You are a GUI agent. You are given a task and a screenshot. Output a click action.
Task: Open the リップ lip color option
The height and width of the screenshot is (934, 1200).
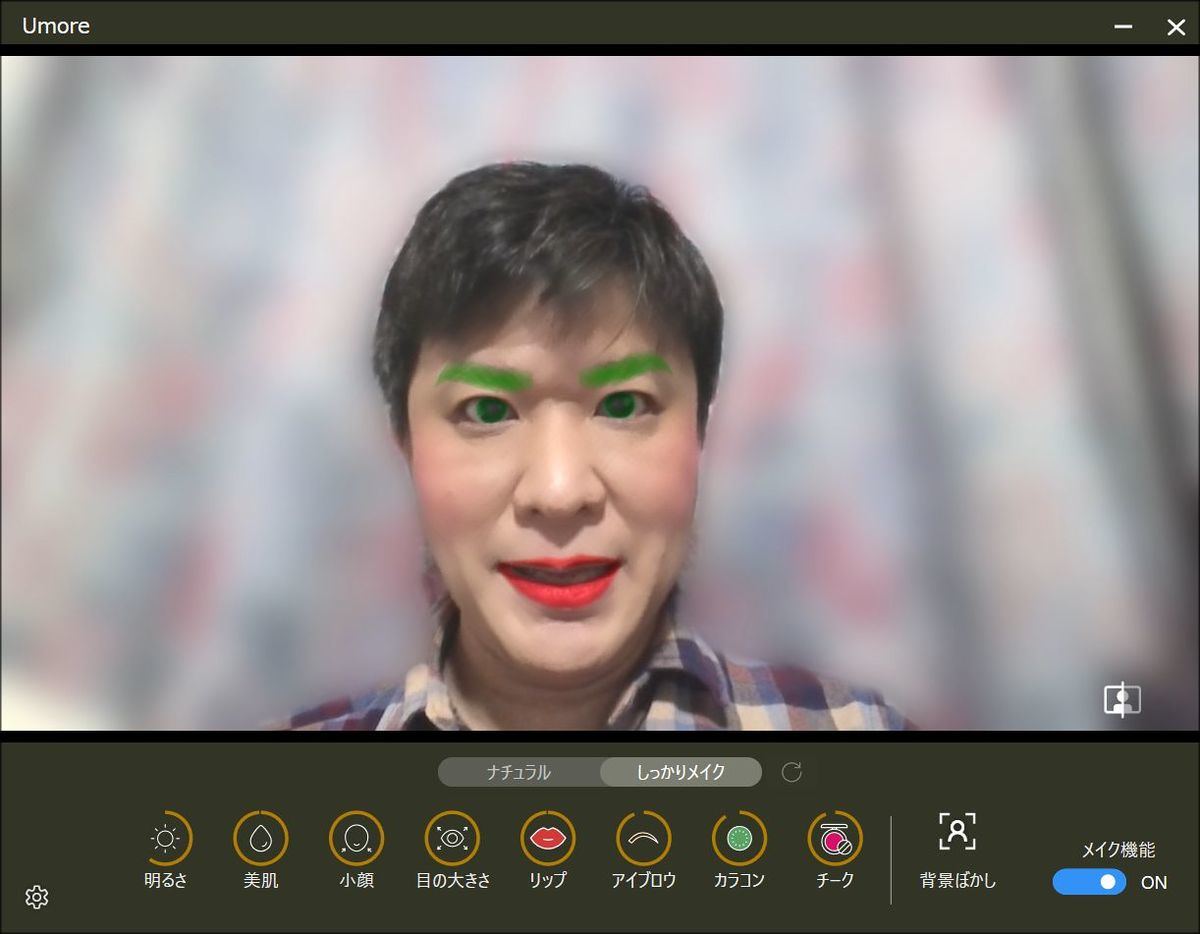(x=548, y=838)
